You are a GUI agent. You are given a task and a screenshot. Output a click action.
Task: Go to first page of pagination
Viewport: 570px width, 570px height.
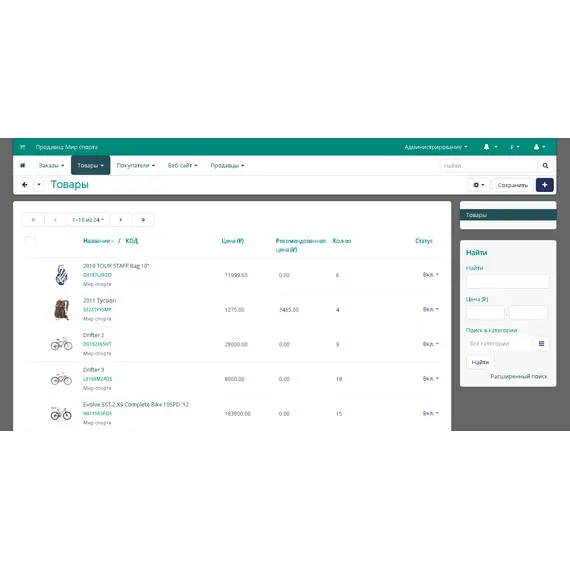tap(33, 220)
